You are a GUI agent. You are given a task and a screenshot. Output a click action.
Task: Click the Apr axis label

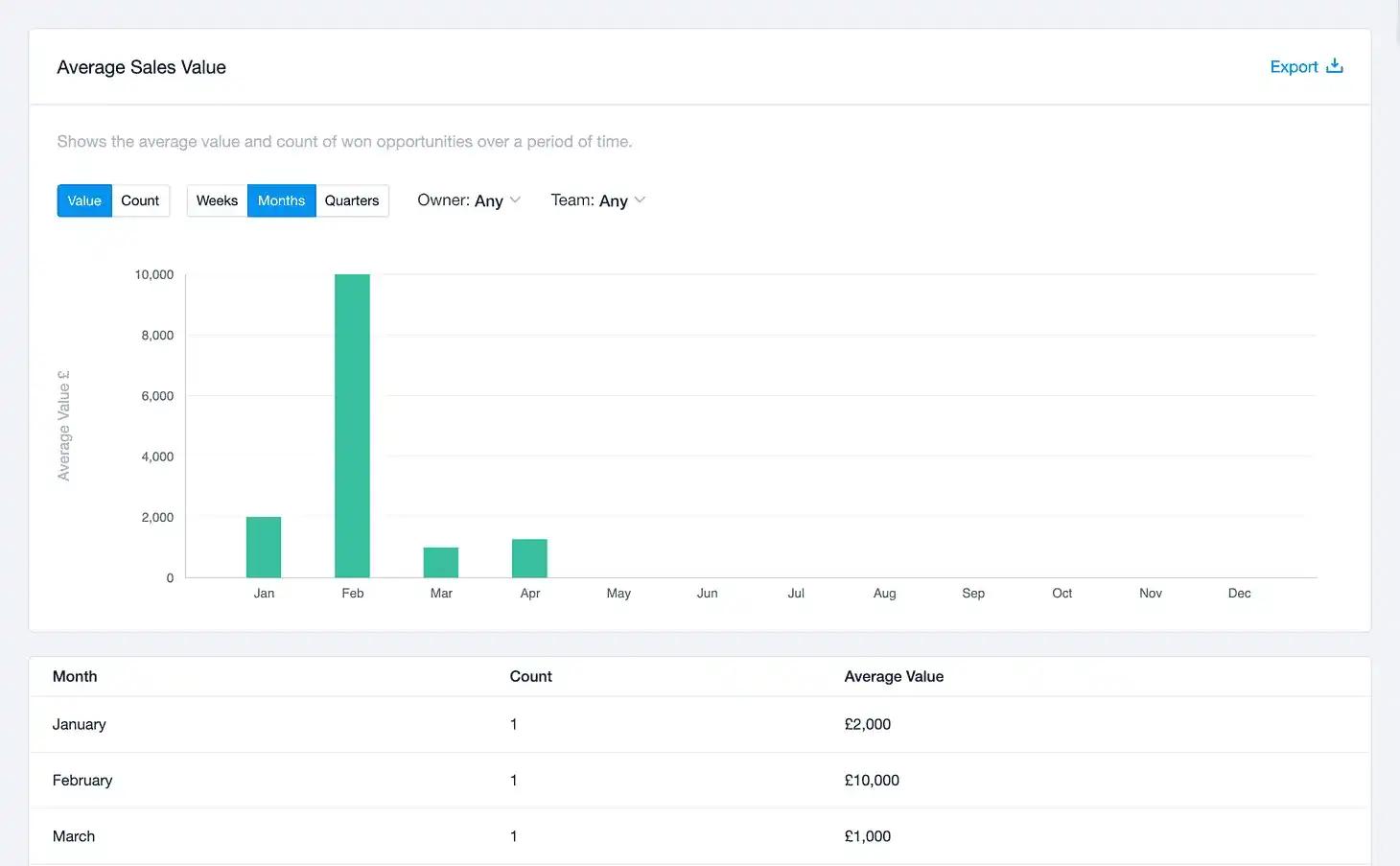(x=530, y=594)
